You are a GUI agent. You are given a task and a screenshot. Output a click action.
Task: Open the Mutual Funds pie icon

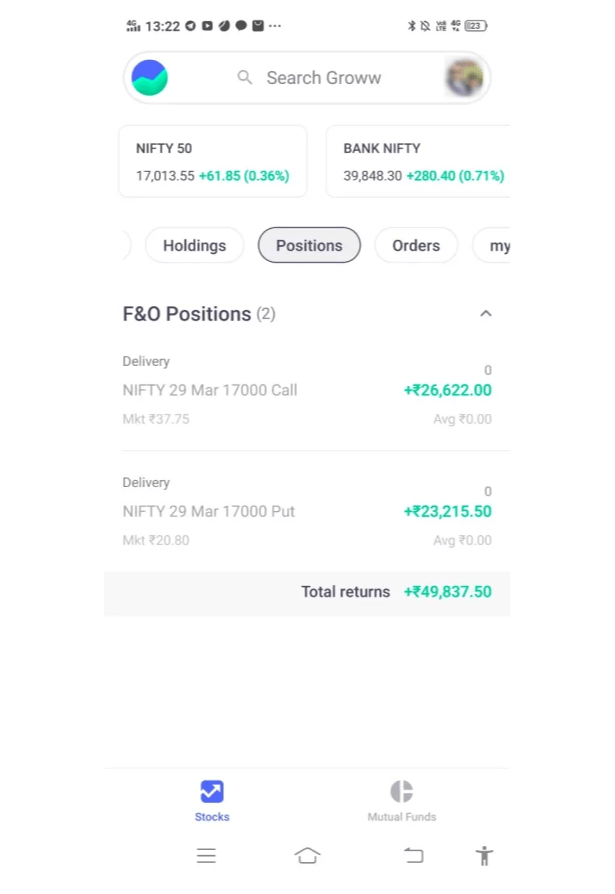[x=401, y=792]
